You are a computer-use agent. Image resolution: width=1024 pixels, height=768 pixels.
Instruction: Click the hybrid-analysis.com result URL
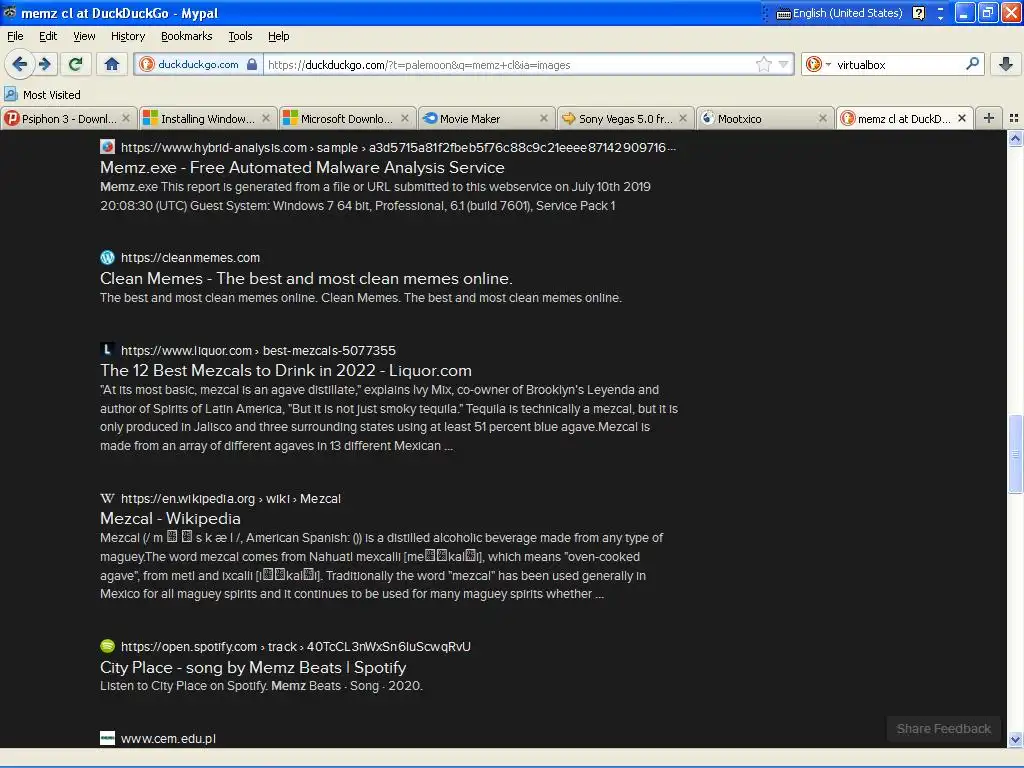[x=398, y=148]
